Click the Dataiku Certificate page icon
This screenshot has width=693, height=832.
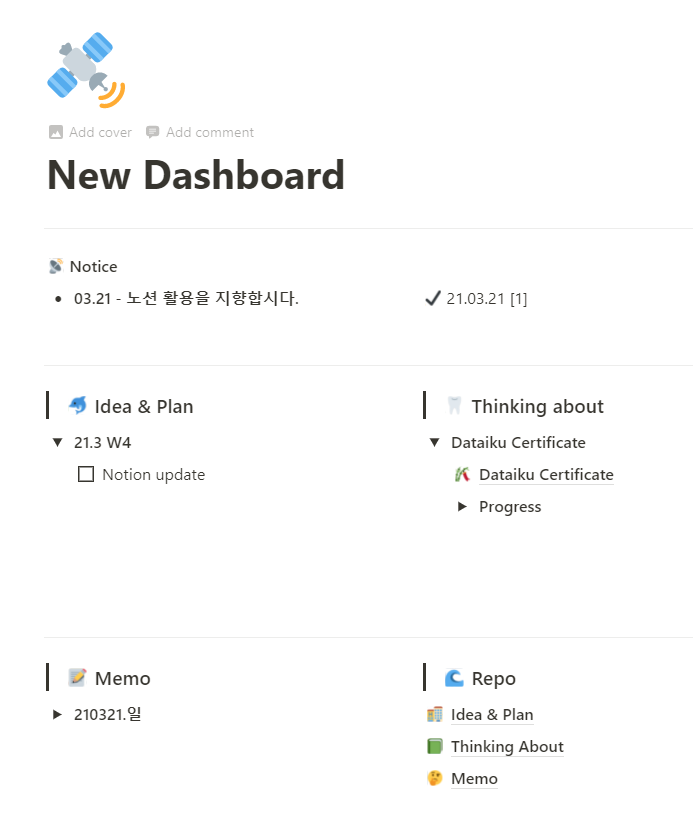pos(462,474)
